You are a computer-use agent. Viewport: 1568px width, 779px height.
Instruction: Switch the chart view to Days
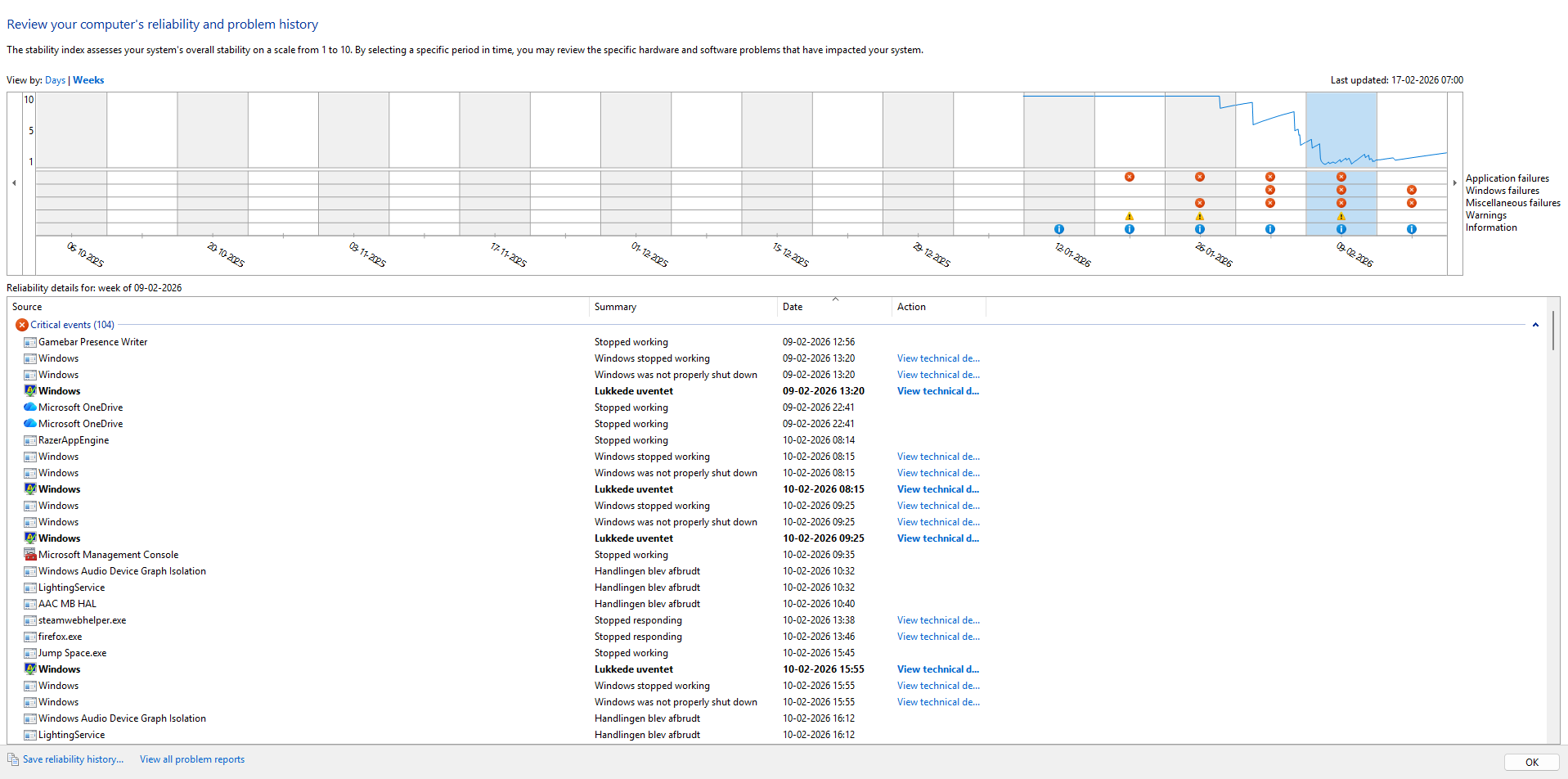55,80
